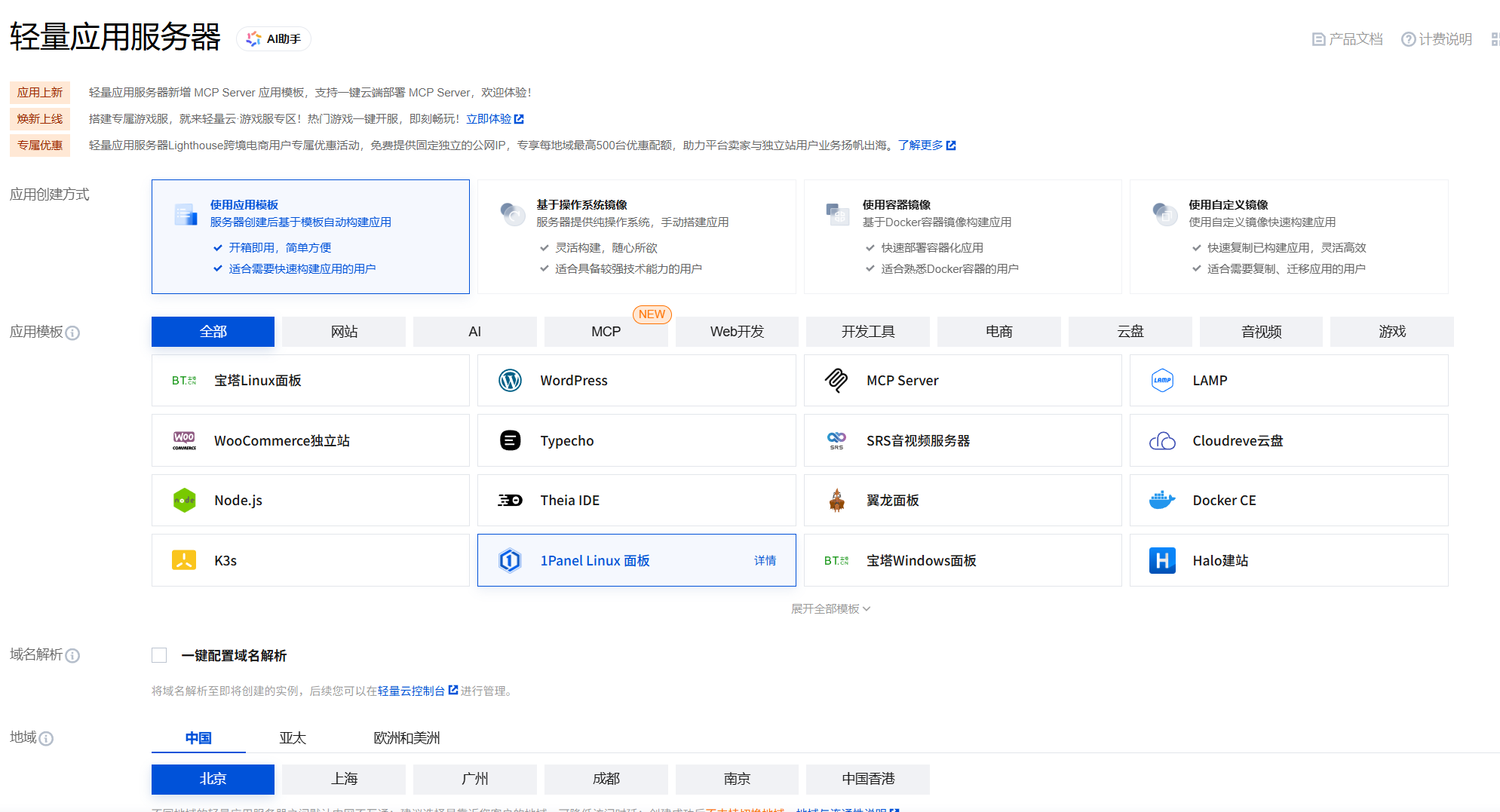Click the 应用模板 help info icon

pyautogui.click(x=72, y=332)
